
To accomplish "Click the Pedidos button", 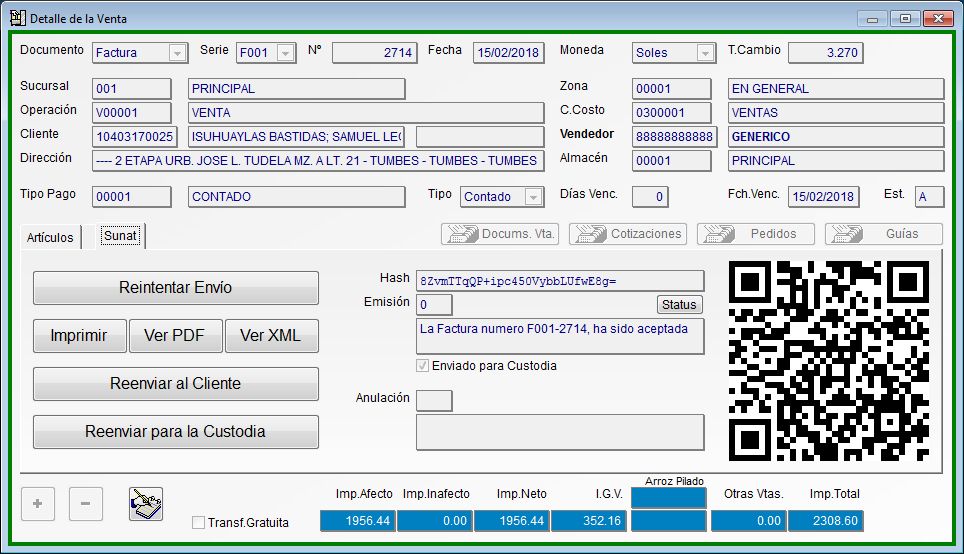I will tap(756, 234).
